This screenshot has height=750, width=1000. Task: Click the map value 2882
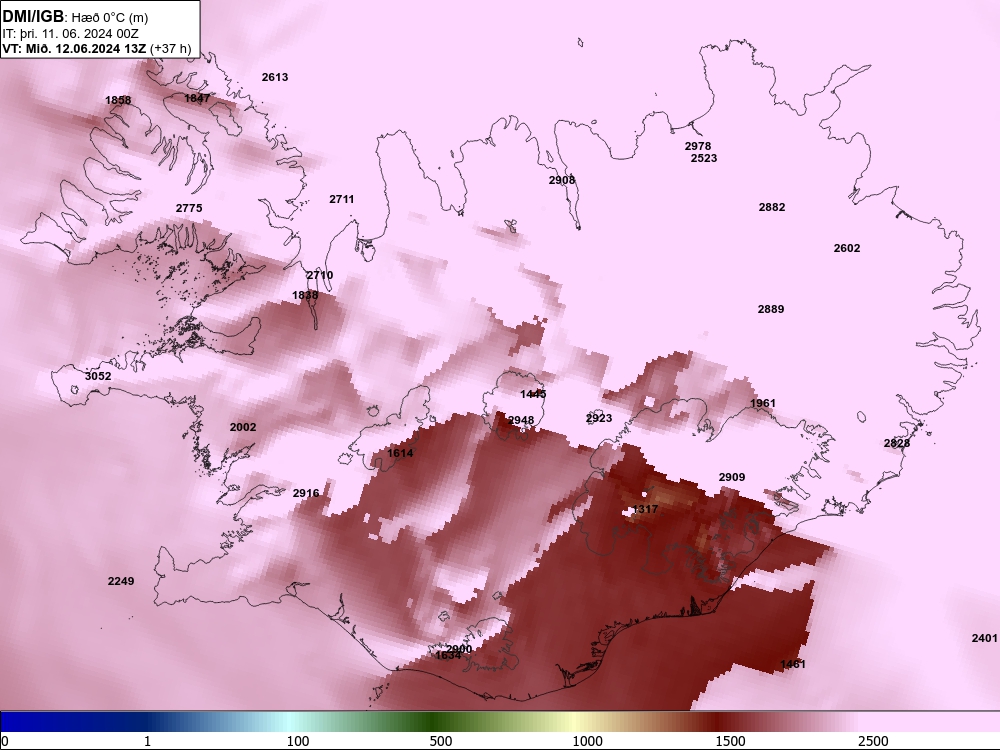pyautogui.click(x=772, y=207)
